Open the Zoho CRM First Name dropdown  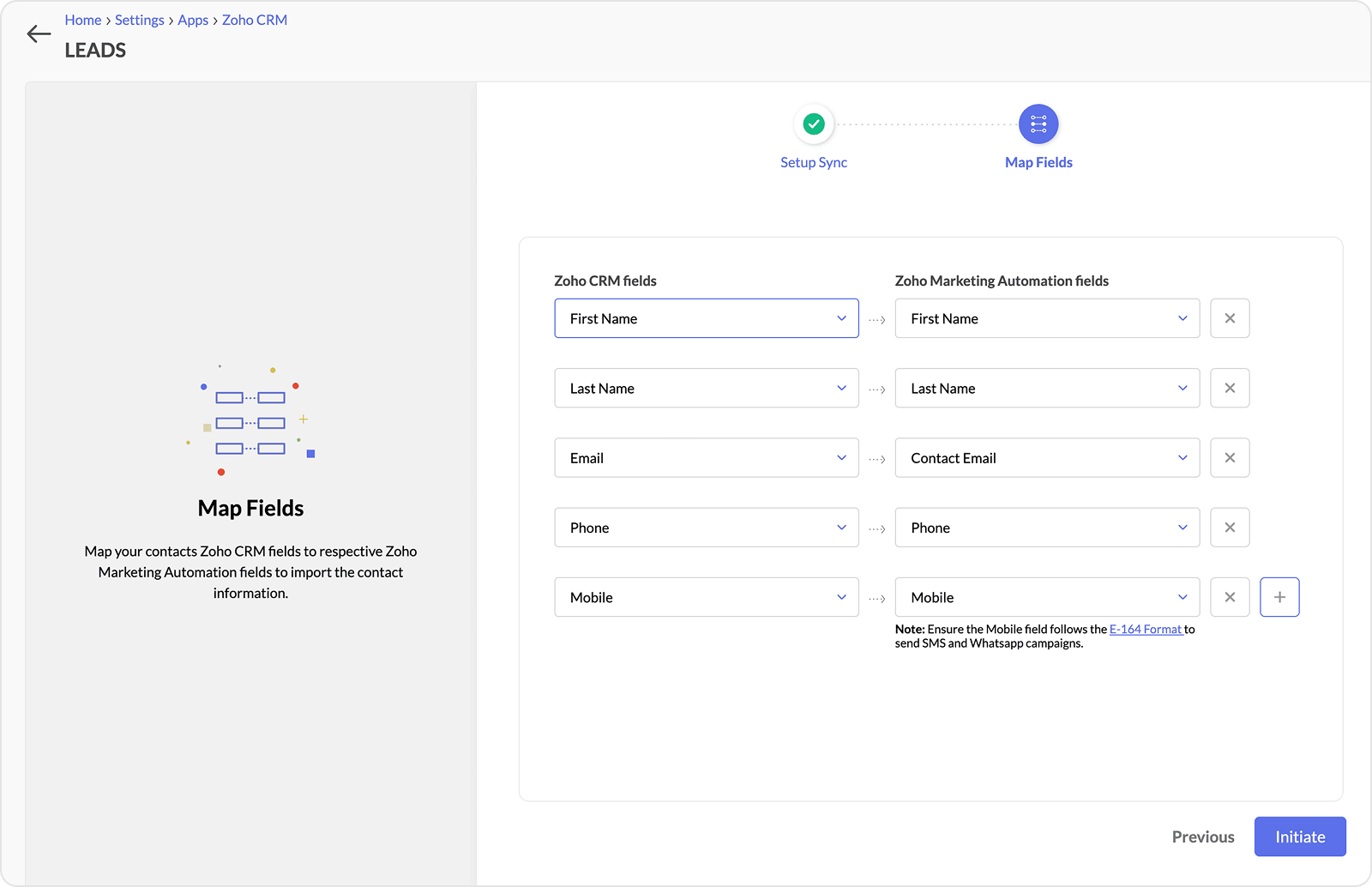point(707,318)
